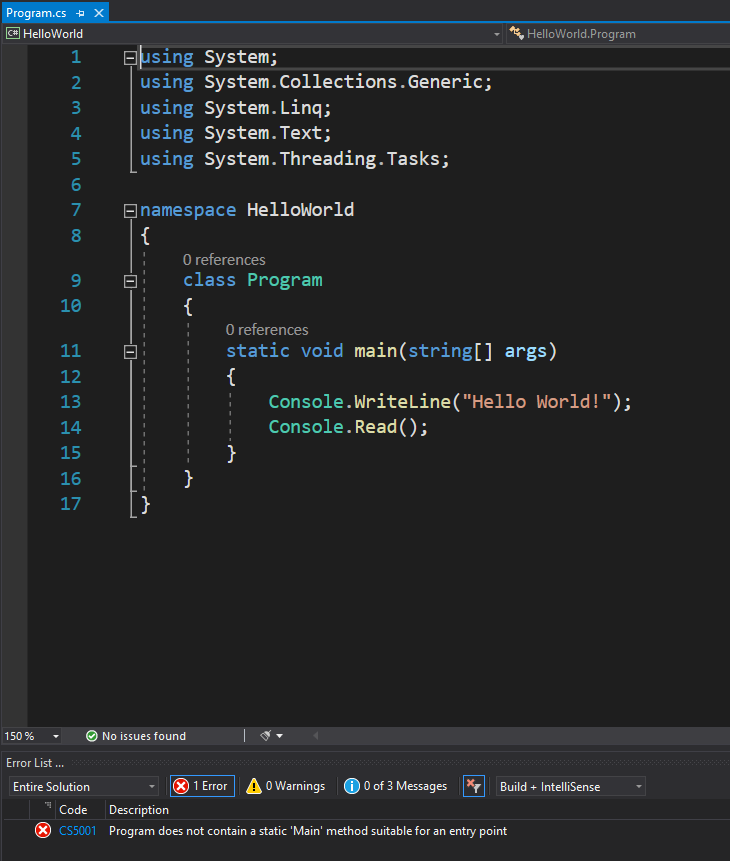Close the Program.cs tab
The height and width of the screenshot is (861, 730).
pos(97,13)
